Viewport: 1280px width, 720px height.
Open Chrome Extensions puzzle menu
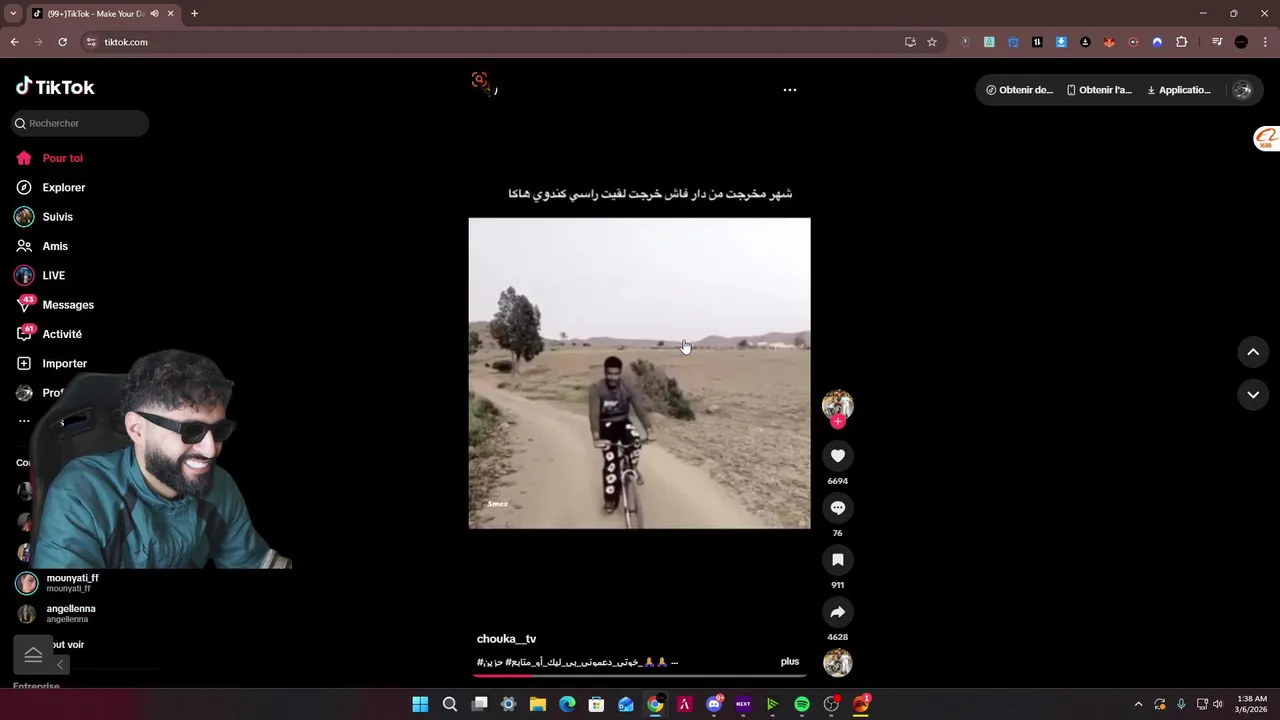coord(1182,42)
